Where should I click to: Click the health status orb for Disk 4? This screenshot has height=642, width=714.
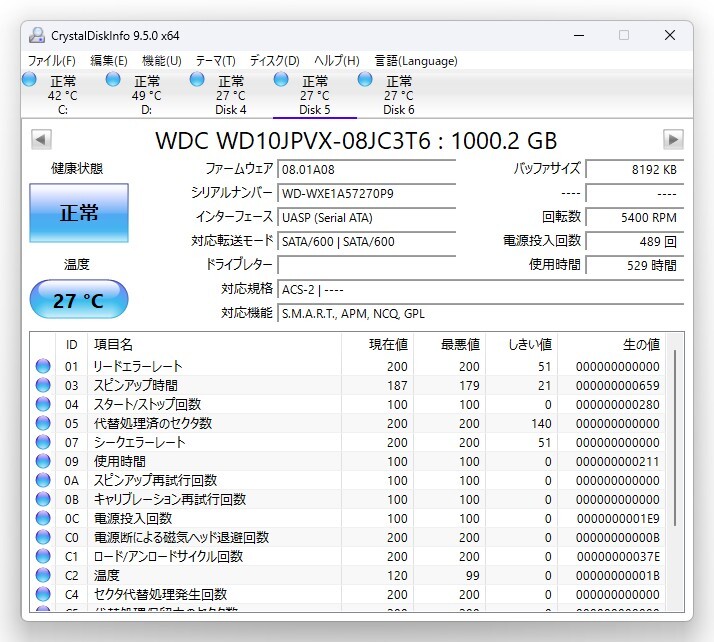point(197,79)
